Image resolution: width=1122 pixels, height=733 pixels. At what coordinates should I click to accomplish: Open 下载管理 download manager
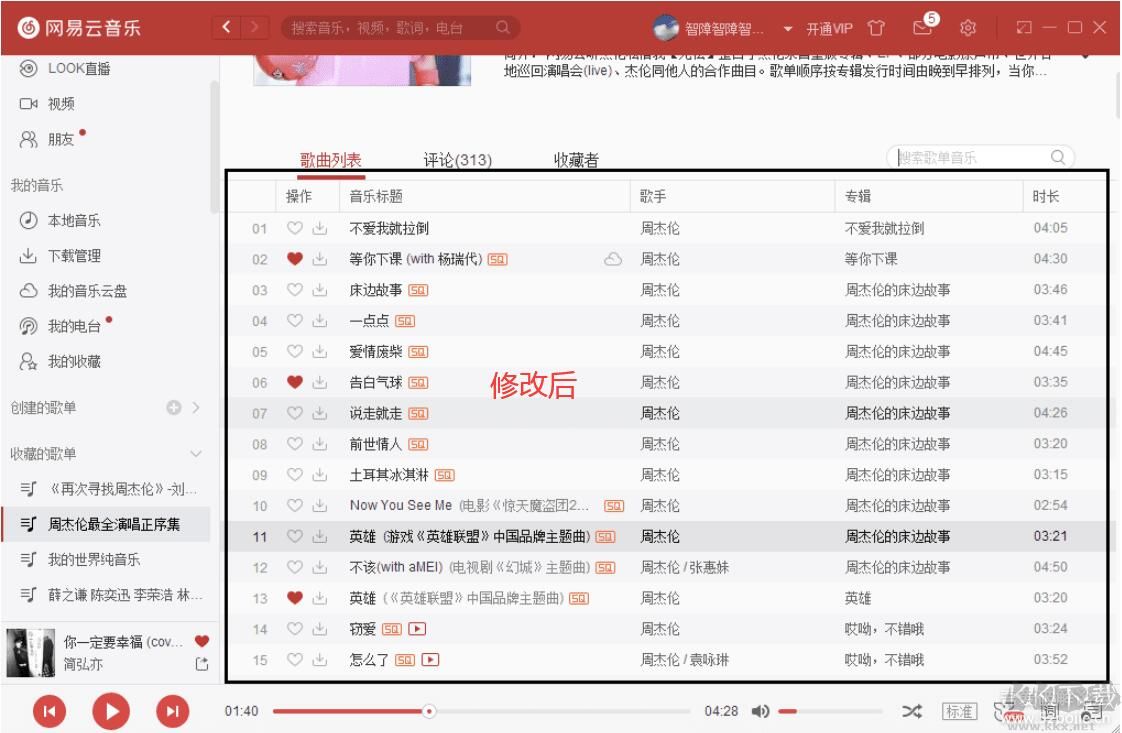point(72,255)
